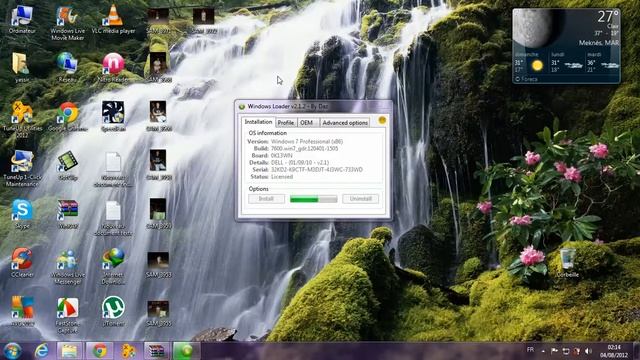640x360 pixels.
Task: Switch to Chrome in the taskbar
Action: [99, 351]
